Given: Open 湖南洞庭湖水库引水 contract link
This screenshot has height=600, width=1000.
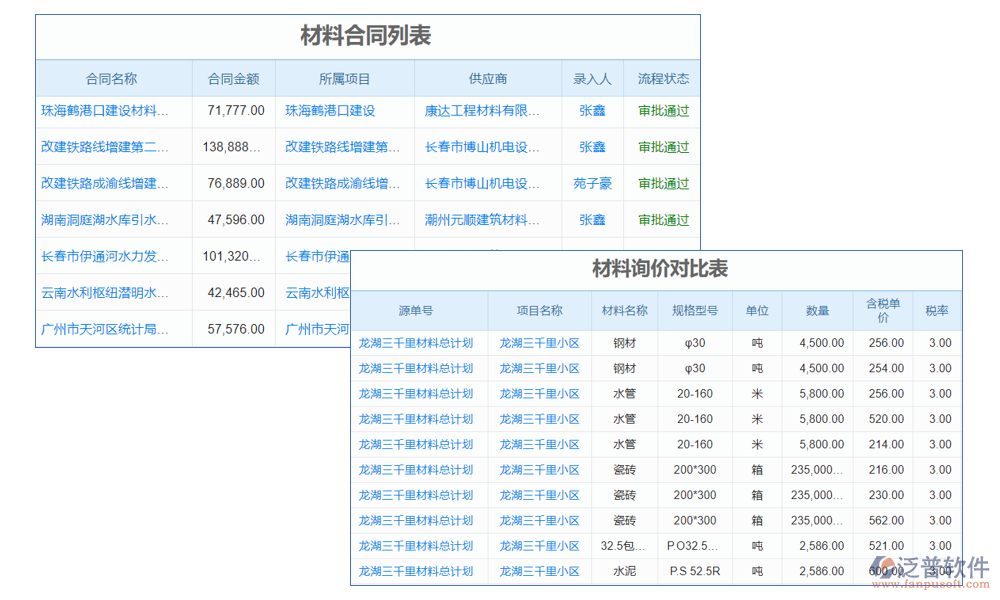Looking at the screenshot, I should tap(113, 219).
